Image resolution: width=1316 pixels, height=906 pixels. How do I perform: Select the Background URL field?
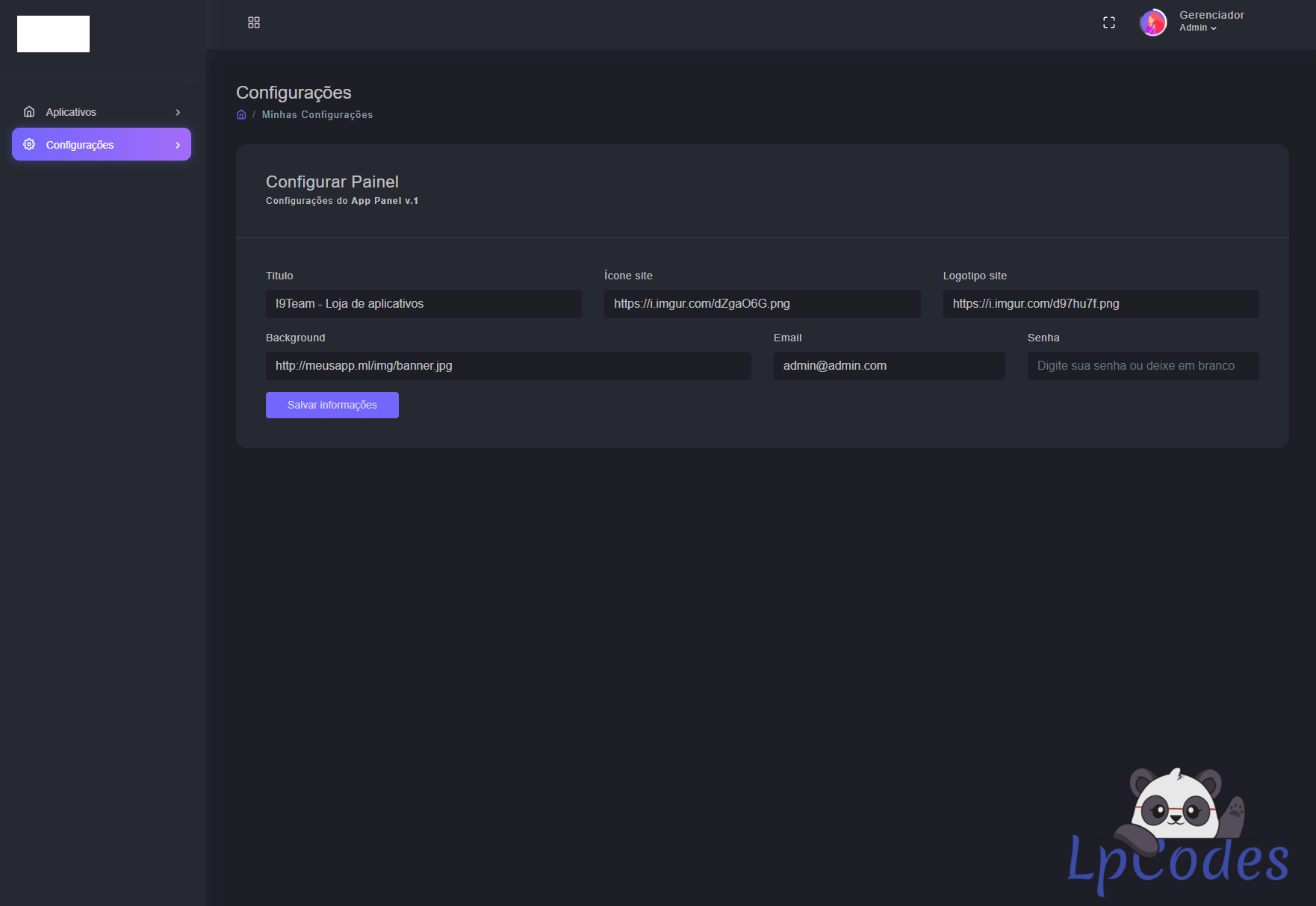point(508,366)
